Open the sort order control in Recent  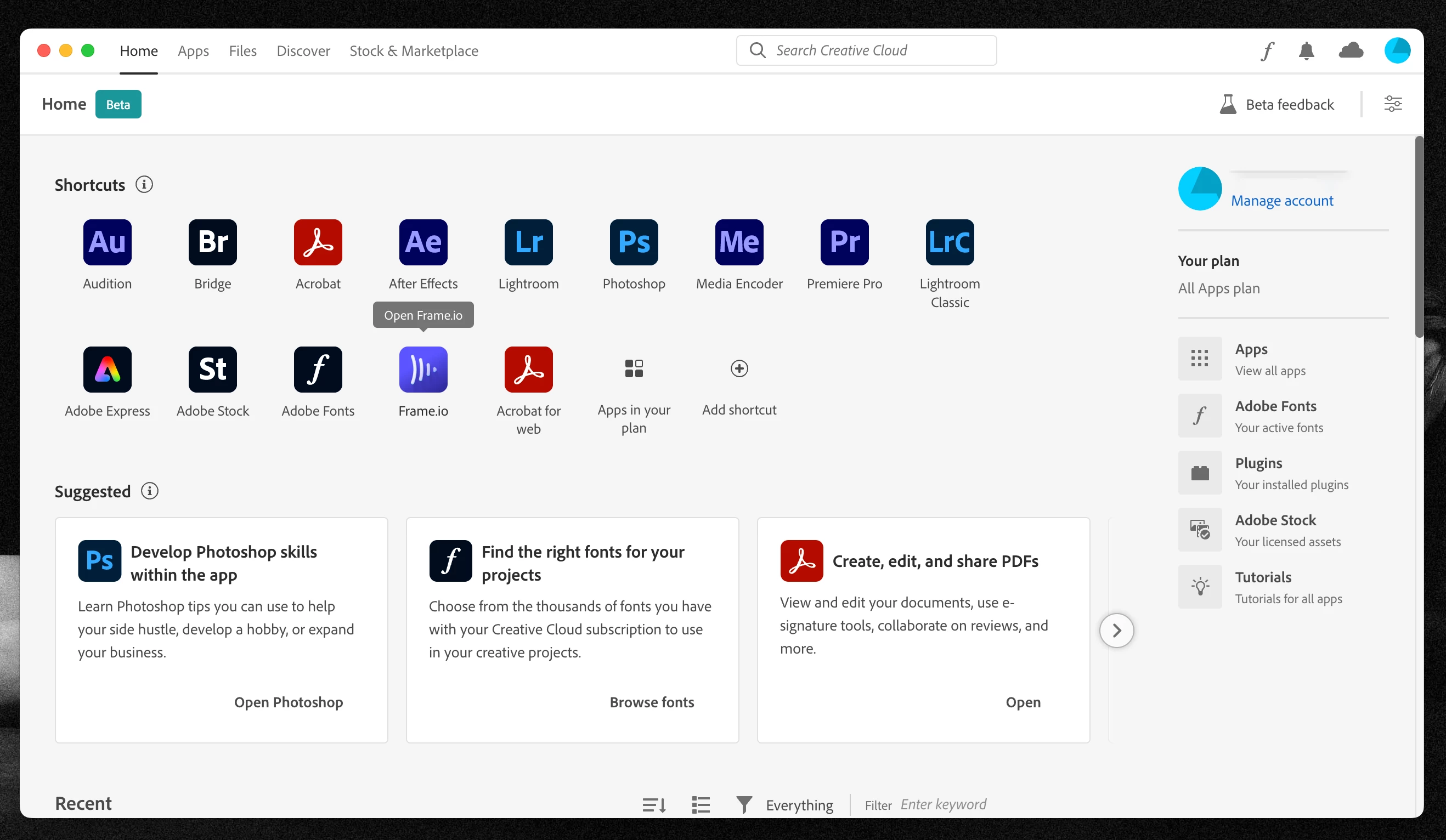[x=653, y=804]
